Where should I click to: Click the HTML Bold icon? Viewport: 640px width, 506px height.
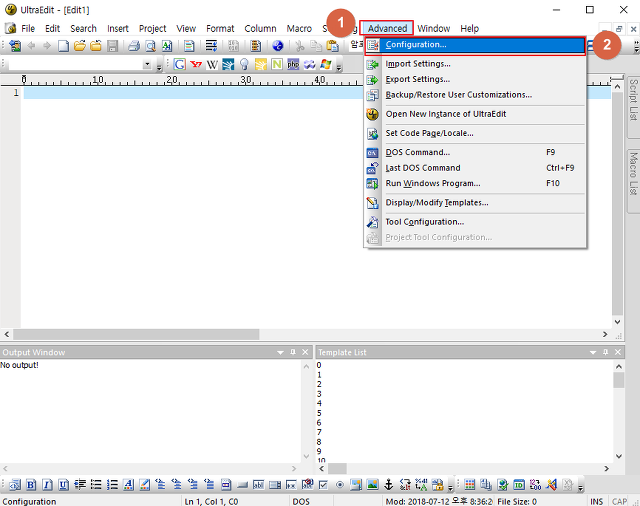point(31,485)
